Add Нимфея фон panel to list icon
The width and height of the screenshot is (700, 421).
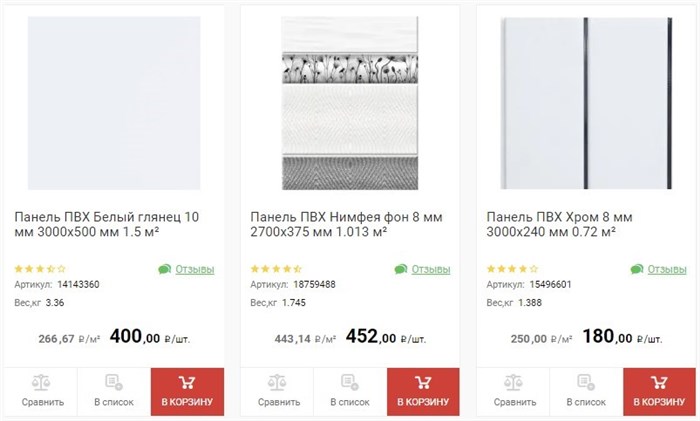350,382
